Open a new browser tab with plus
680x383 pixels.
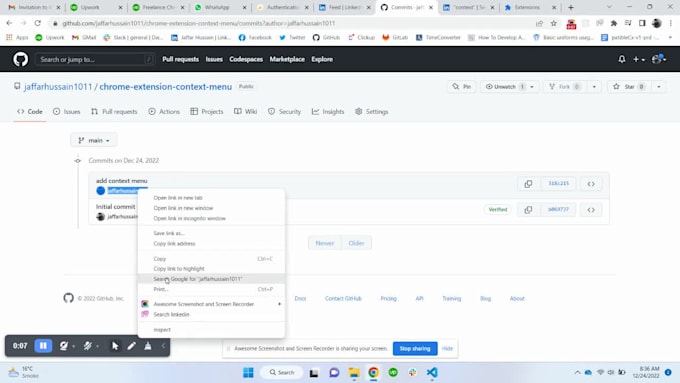(x=571, y=7)
